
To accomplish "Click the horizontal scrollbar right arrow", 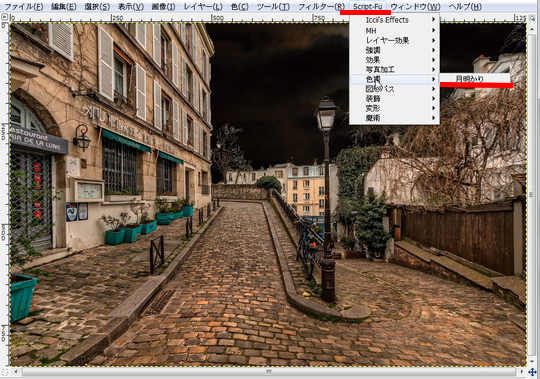I will (x=522, y=372).
